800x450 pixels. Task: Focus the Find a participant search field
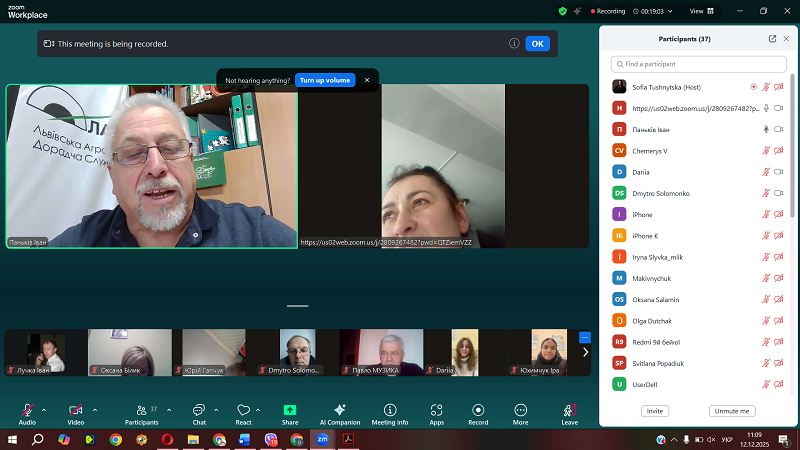click(698, 64)
